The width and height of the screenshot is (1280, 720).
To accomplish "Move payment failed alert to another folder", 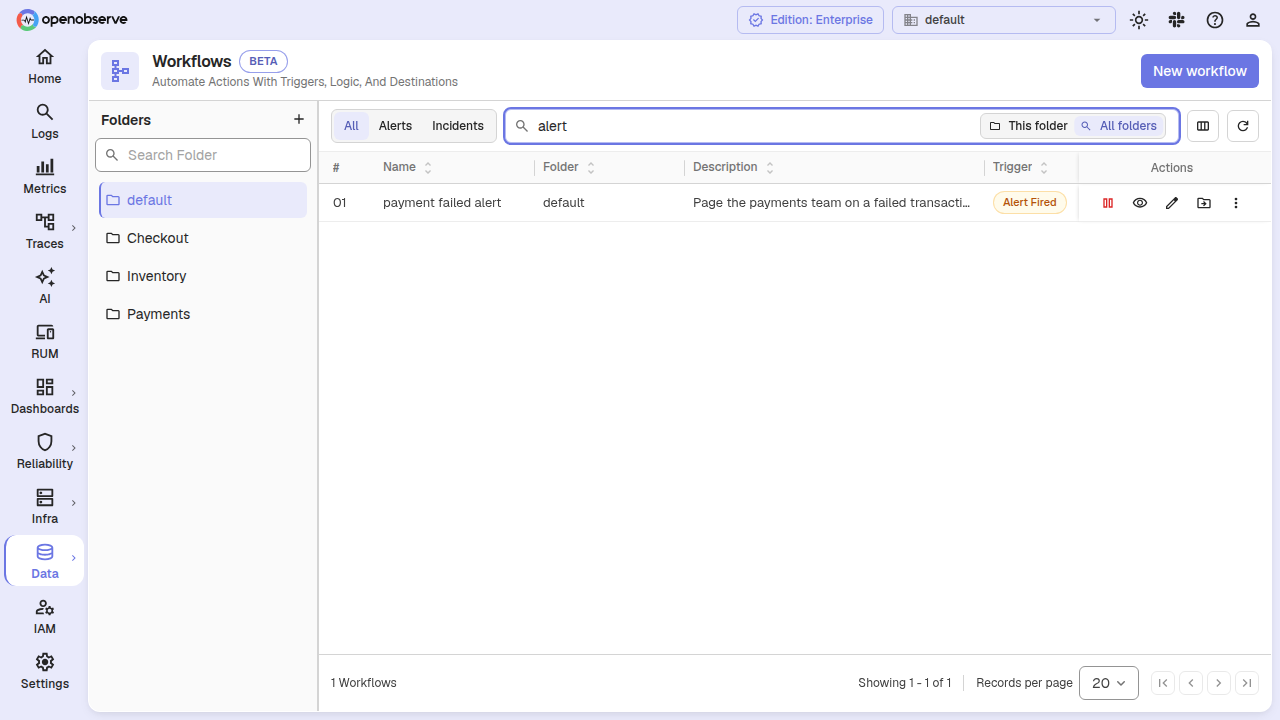I will pyautogui.click(x=1204, y=203).
